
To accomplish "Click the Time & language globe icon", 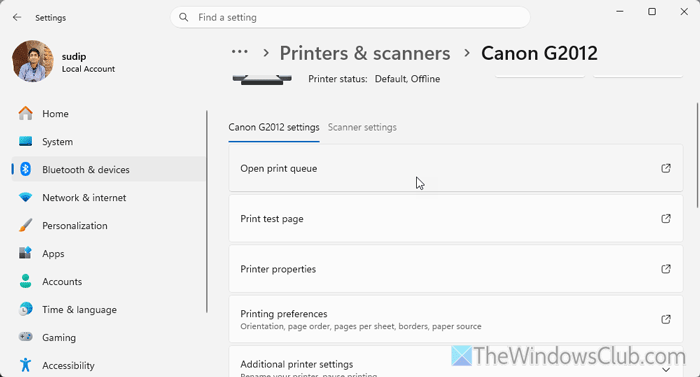I will [x=25, y=309].
